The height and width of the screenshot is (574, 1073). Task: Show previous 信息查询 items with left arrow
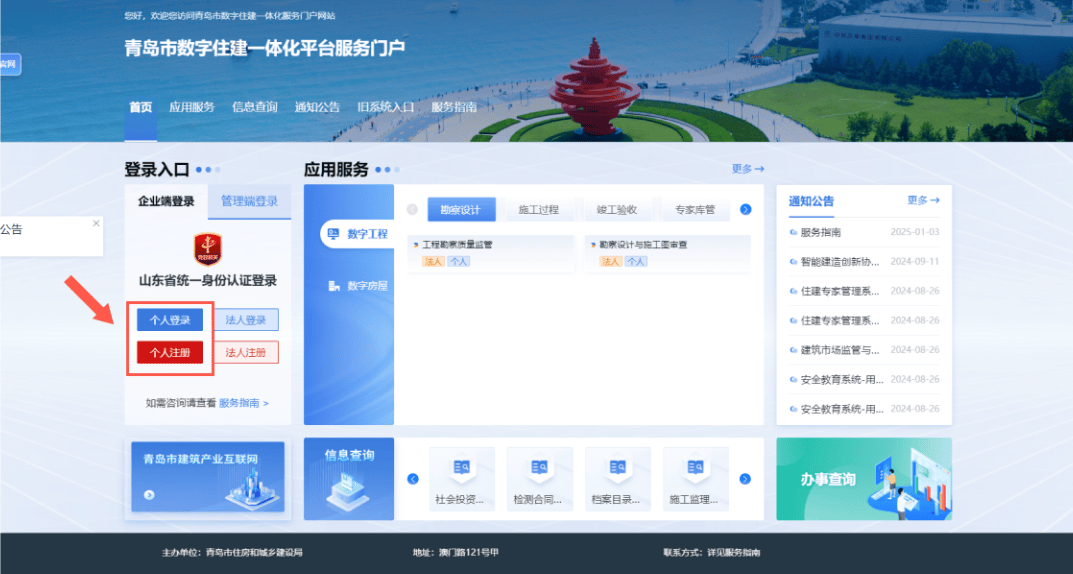(412, 479)
